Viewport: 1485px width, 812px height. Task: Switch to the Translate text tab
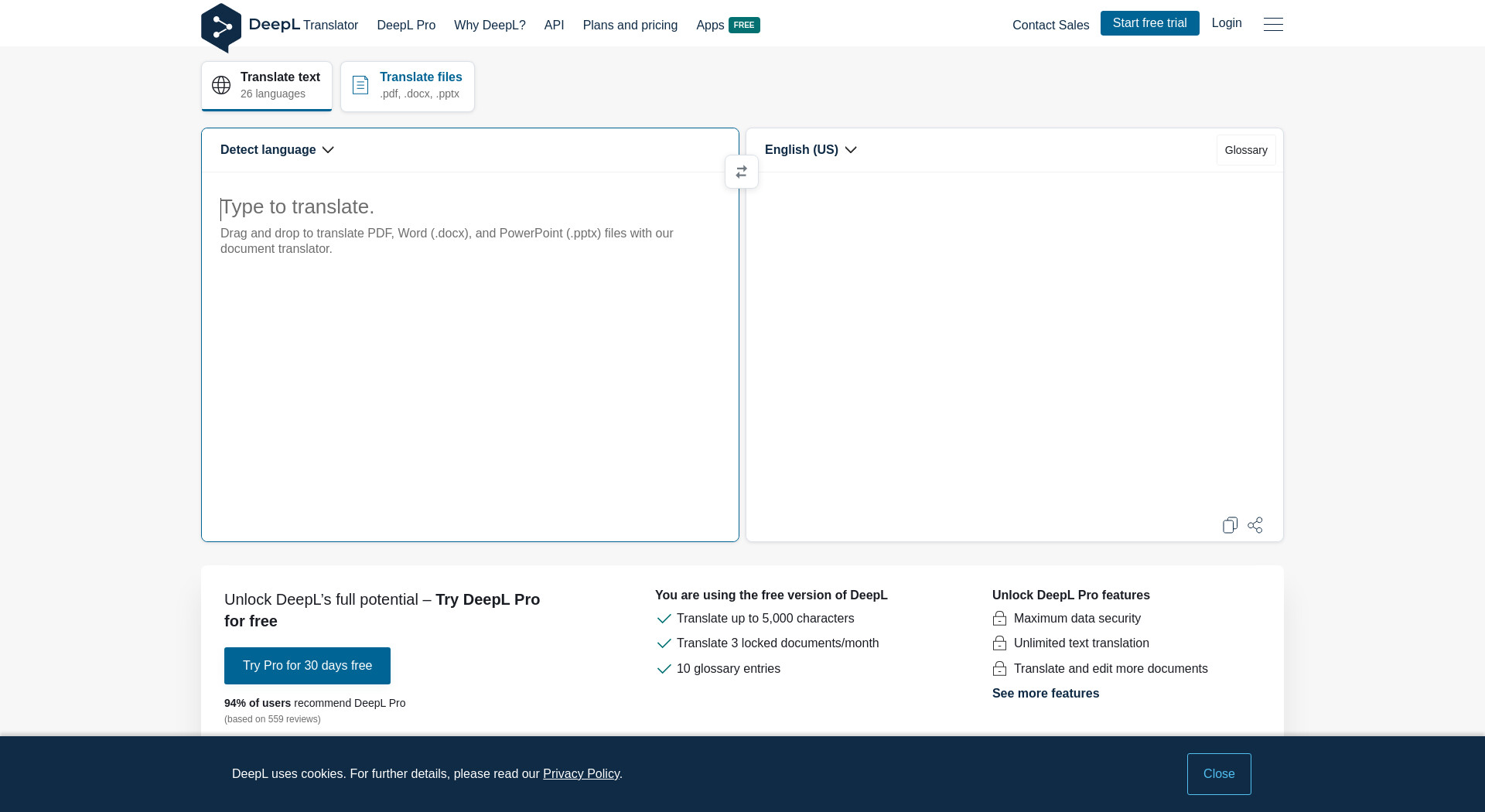267,86
